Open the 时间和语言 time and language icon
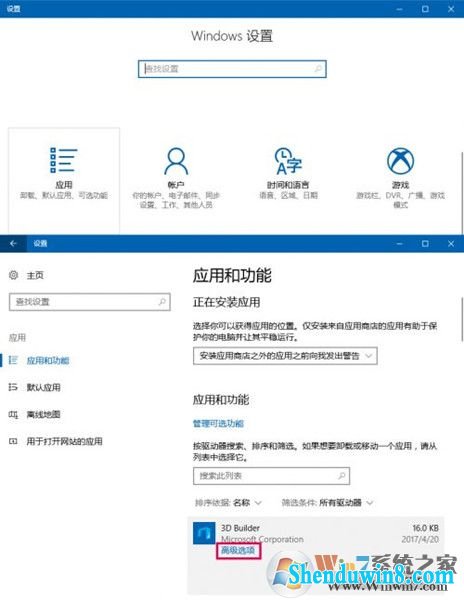464x600 pixels. [x=288, y=161]
